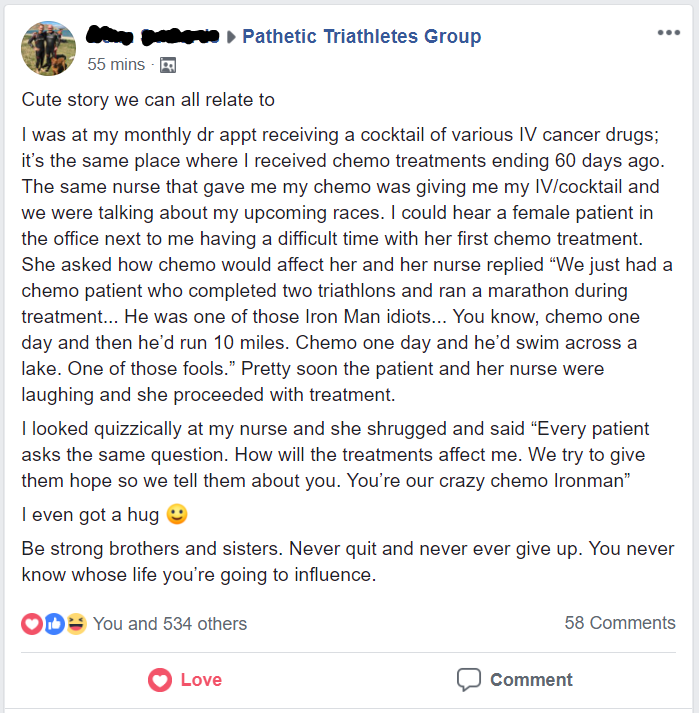Screen dimensions: 699x713
Task: Click the poster's profile picture
Action: 48,48
